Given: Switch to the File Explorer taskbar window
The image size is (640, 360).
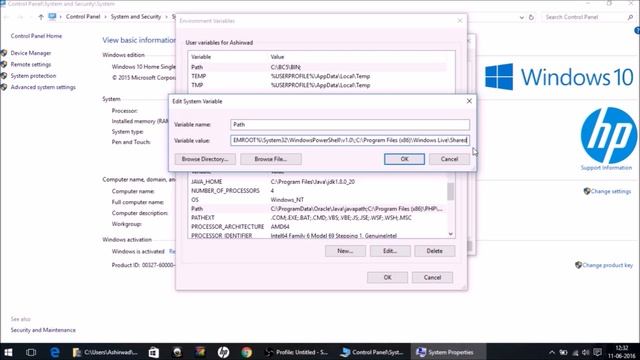Looking at the screenshot, I should pyautogui.click(x=105, y=352).
